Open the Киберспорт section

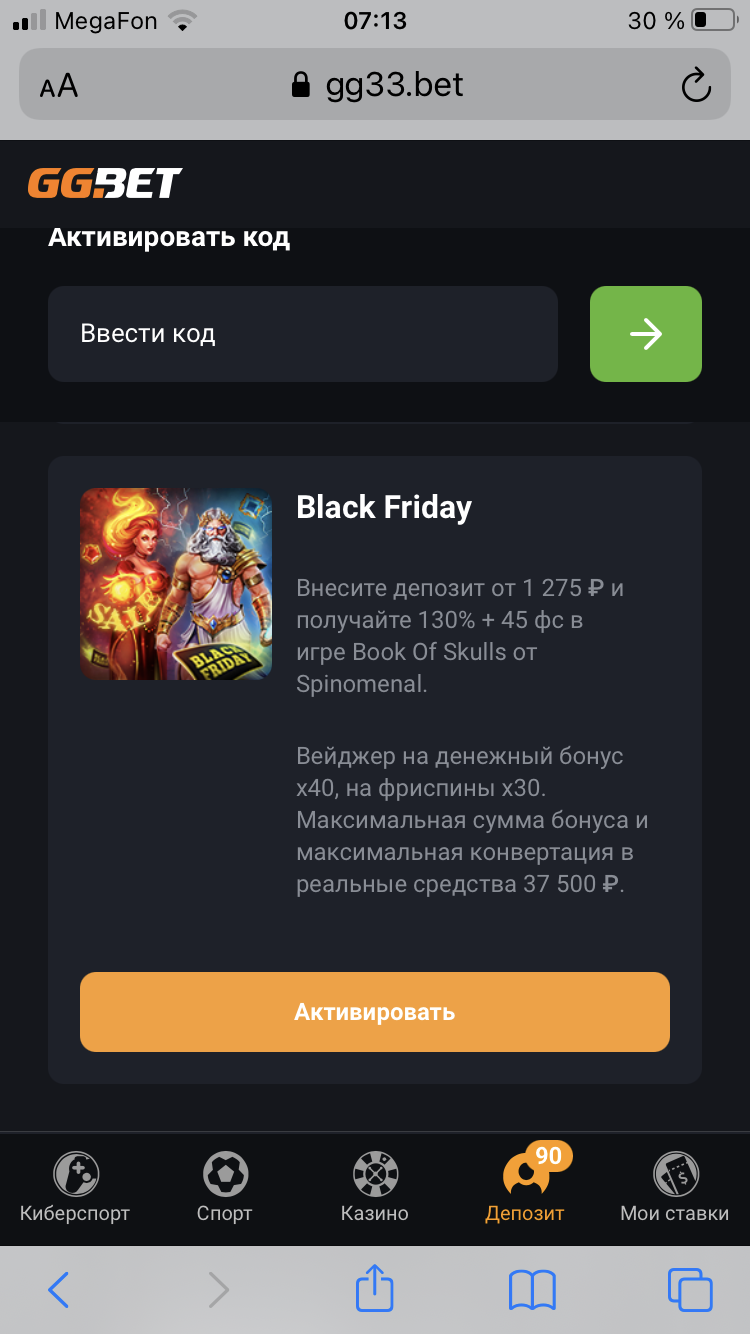point(75,1188)
